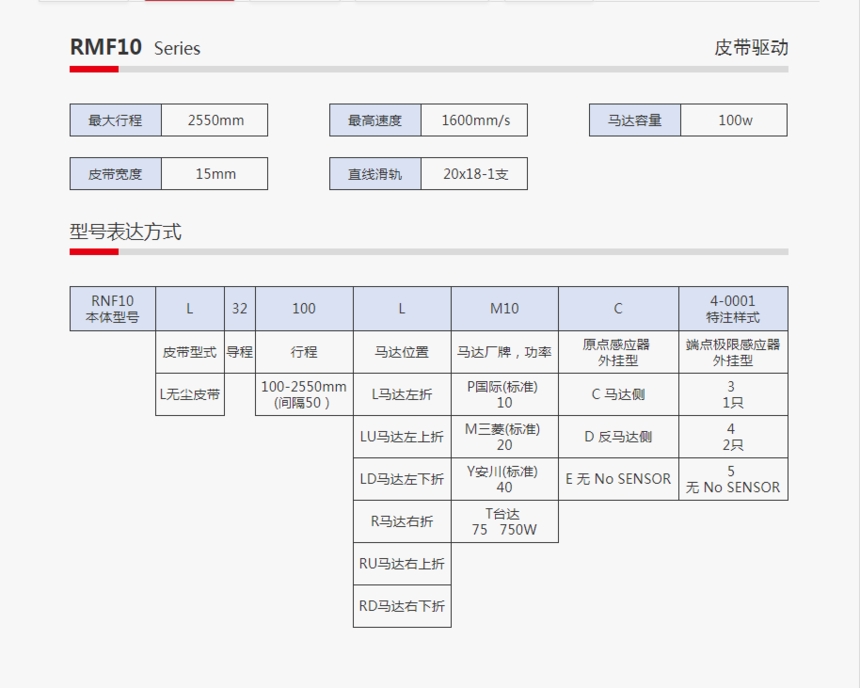Click the 皮带驱动 label at top right
The height and width of the screenshot is (688, 860).
click(744, 48)
